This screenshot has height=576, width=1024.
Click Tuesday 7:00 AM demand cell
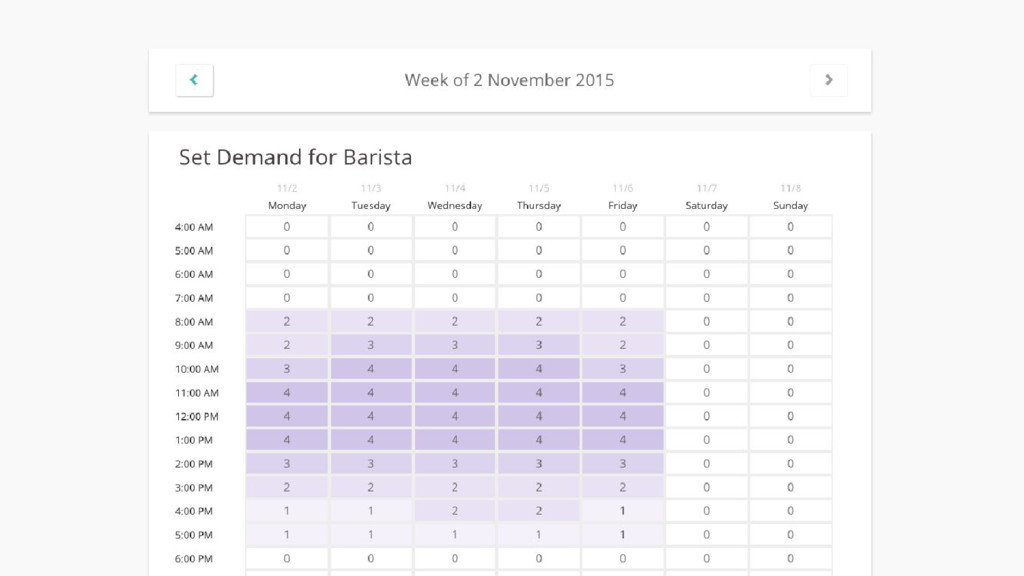370,298
